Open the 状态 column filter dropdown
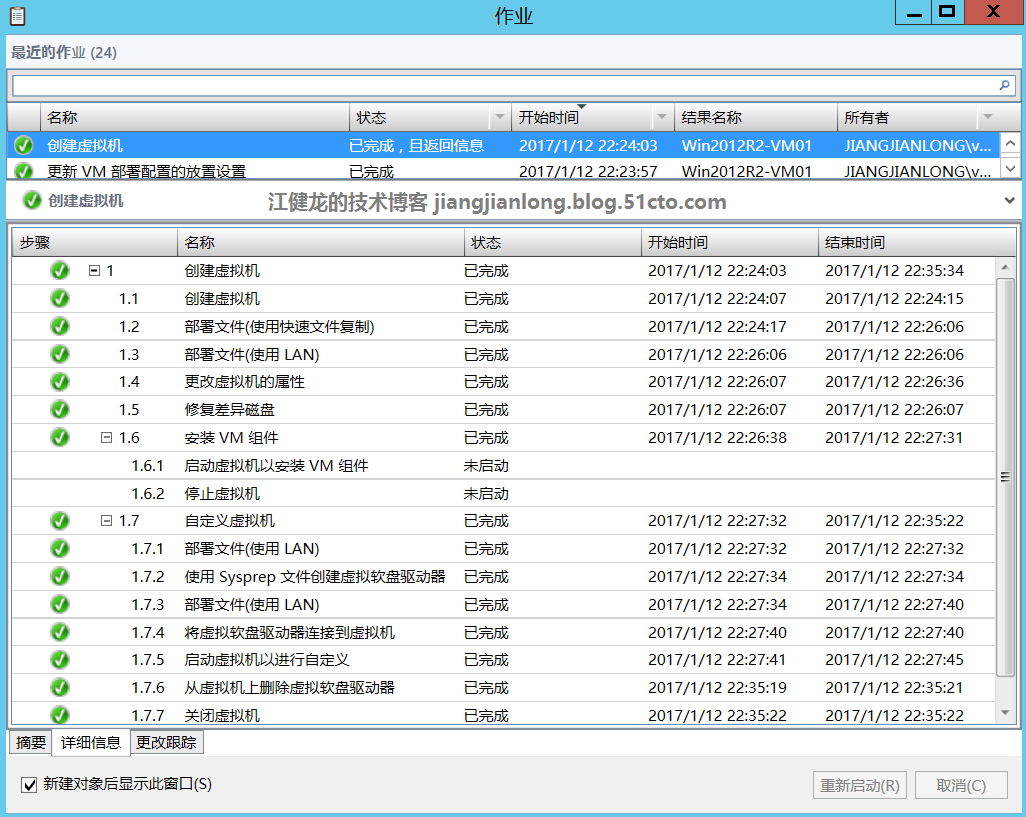 pyautogui.click(x=500, y=117)
